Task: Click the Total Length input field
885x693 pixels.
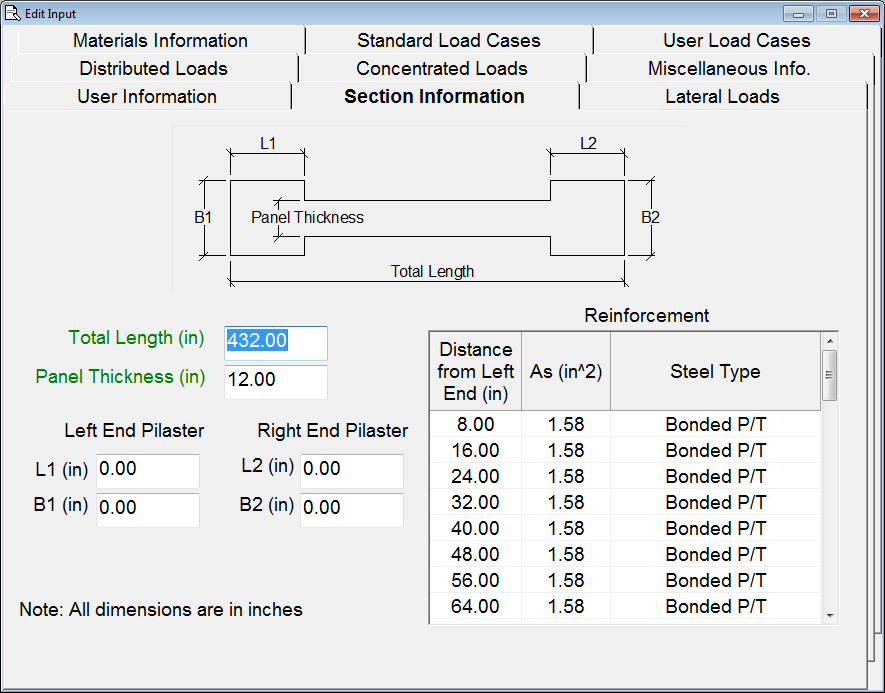Action: click(x=275, y=342)
